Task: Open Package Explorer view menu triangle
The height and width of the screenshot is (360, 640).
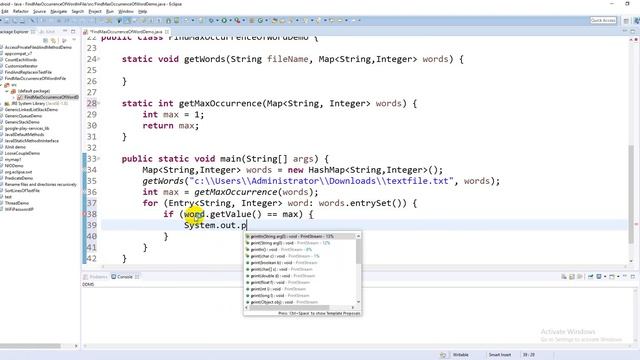Action: tap(74, 40)
